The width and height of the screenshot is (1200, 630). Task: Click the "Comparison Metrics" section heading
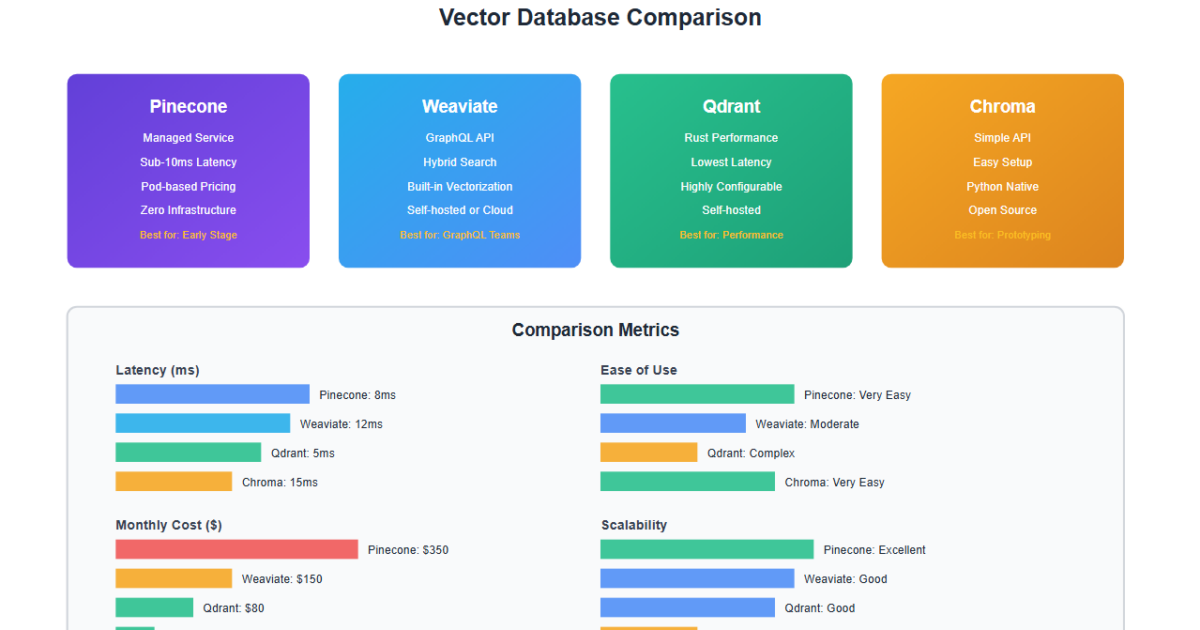point(595,330)
